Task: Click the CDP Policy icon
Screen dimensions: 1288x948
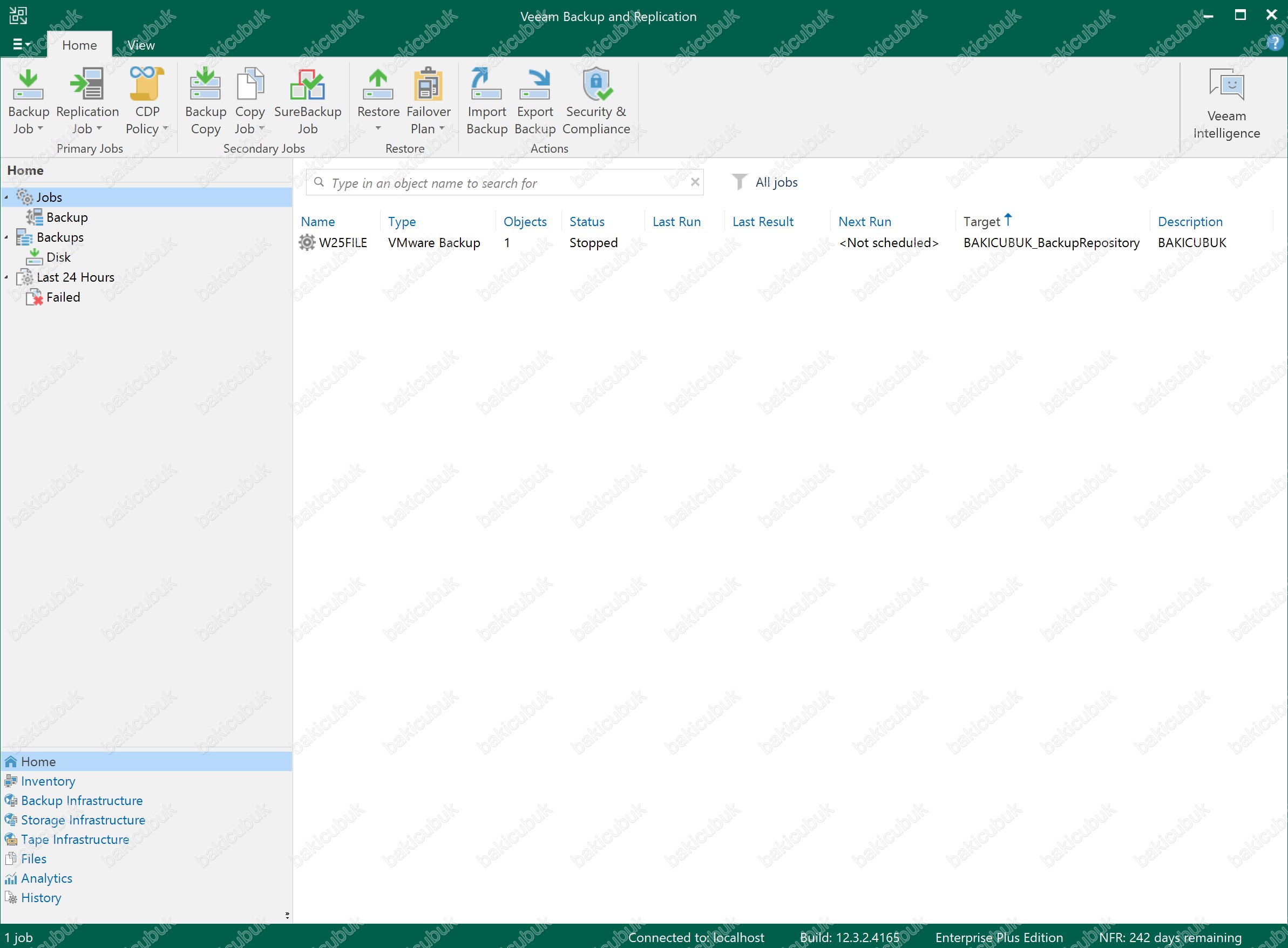Action: [x=146, y=85]
